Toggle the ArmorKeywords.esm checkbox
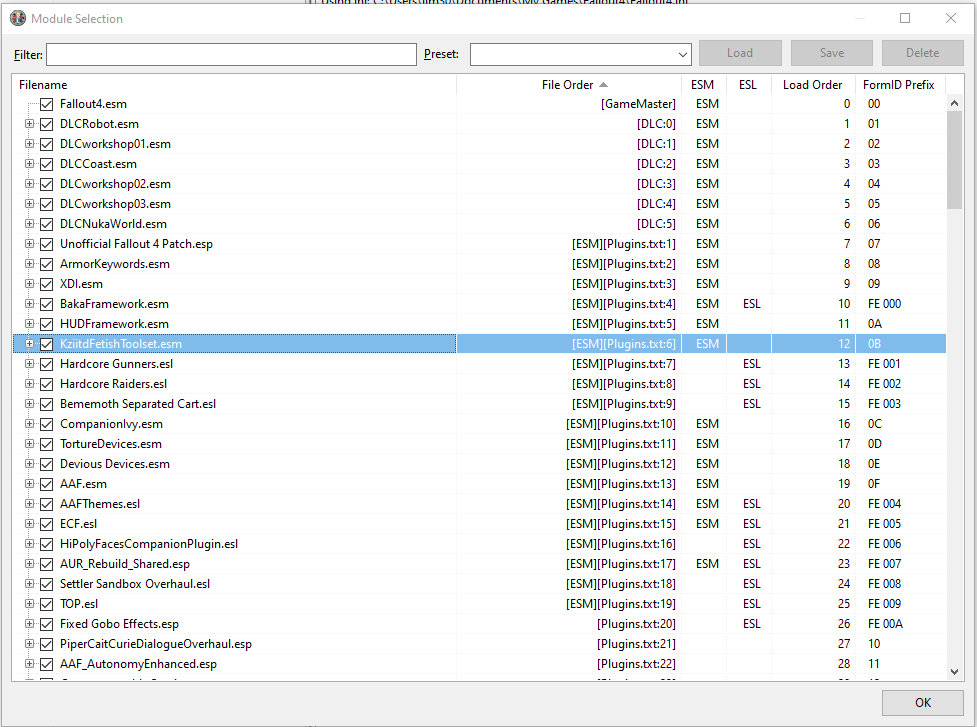Viewport: 977px width, 727px height. 47,264
